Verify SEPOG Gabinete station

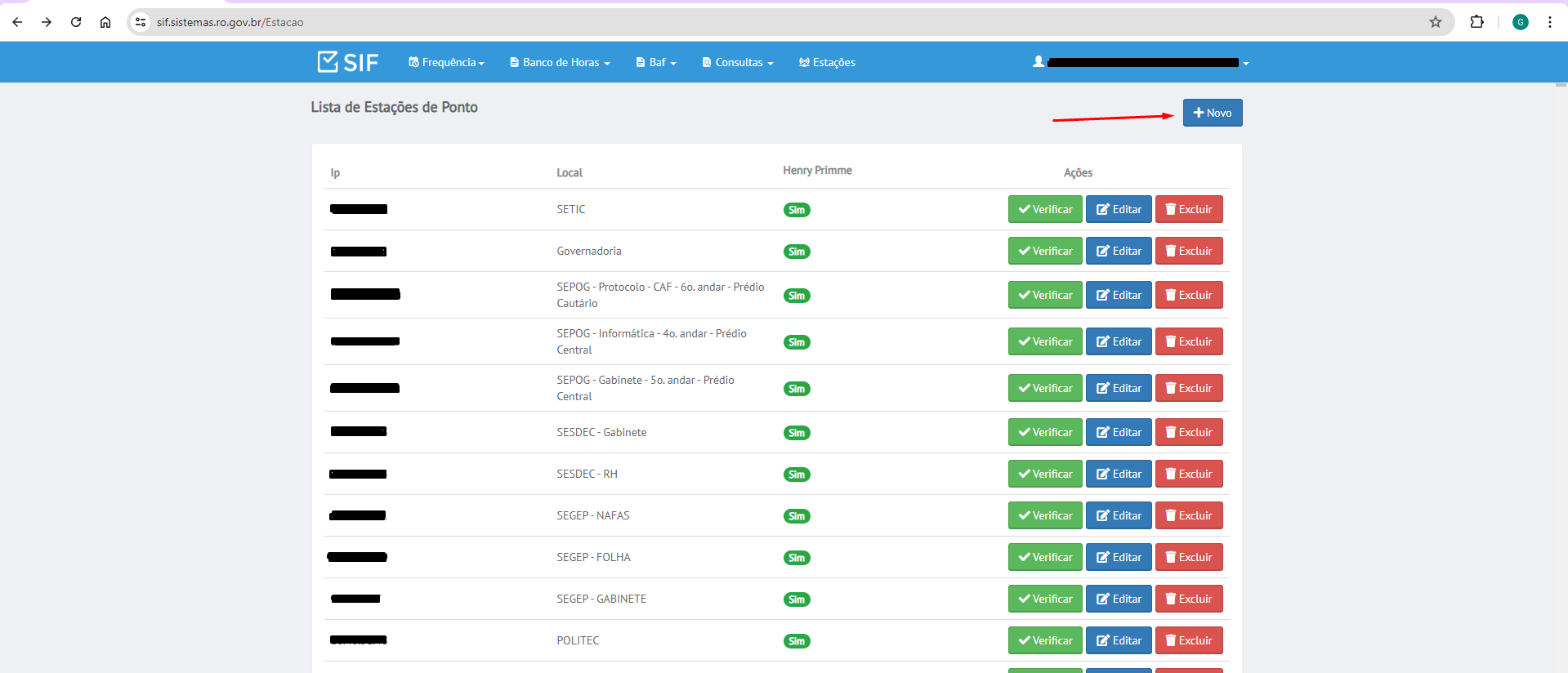click(x=1045, y=388)
